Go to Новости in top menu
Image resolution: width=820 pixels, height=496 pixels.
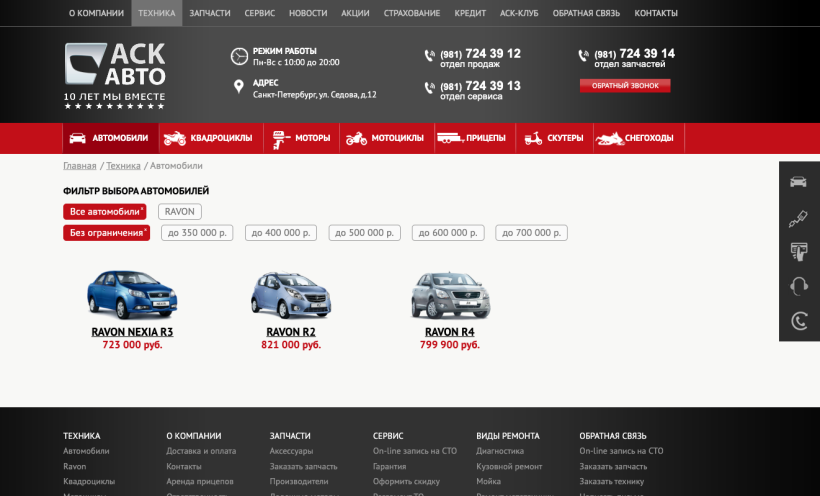click(308, 13)
